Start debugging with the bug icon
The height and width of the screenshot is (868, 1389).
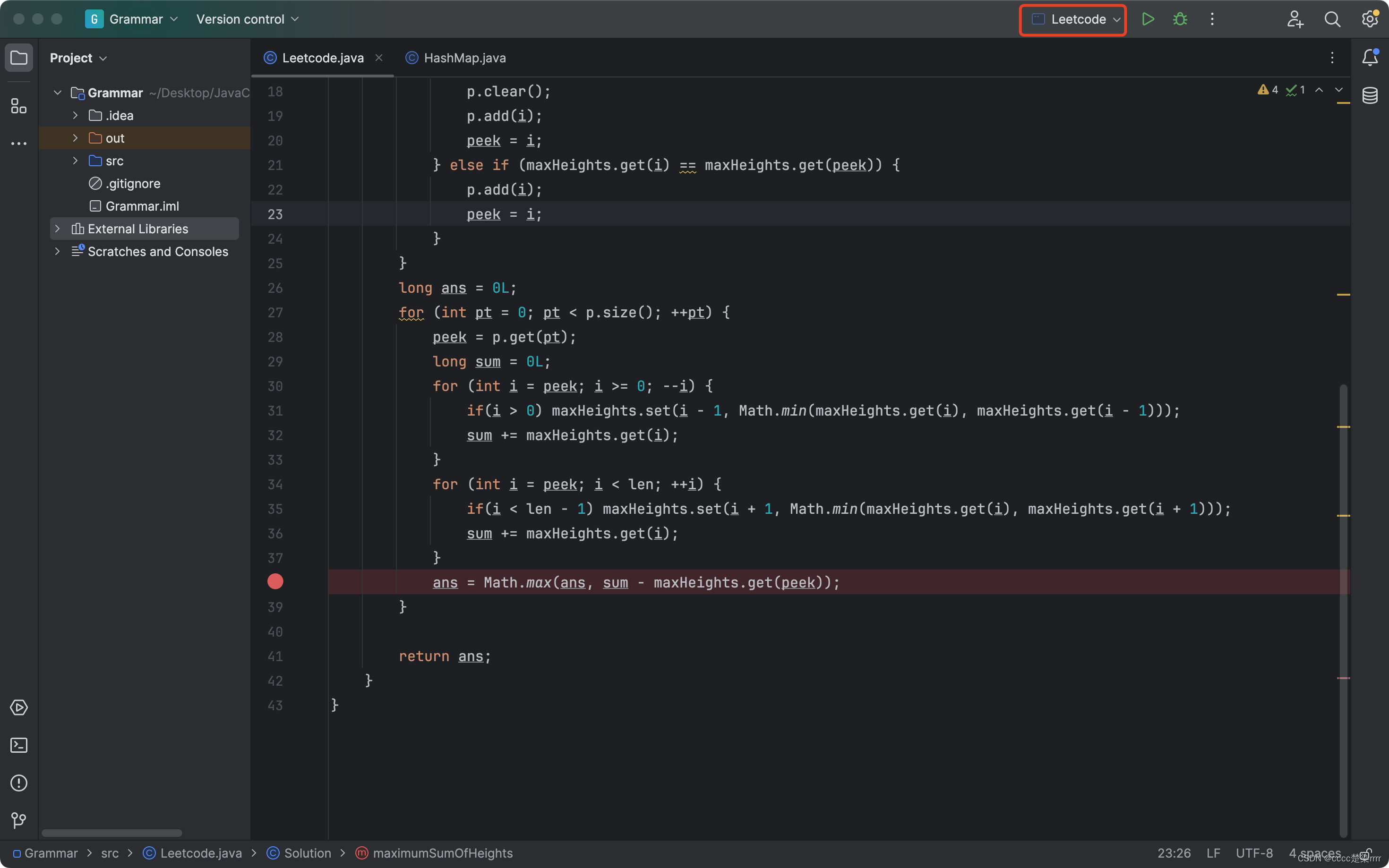[1180, 19]
